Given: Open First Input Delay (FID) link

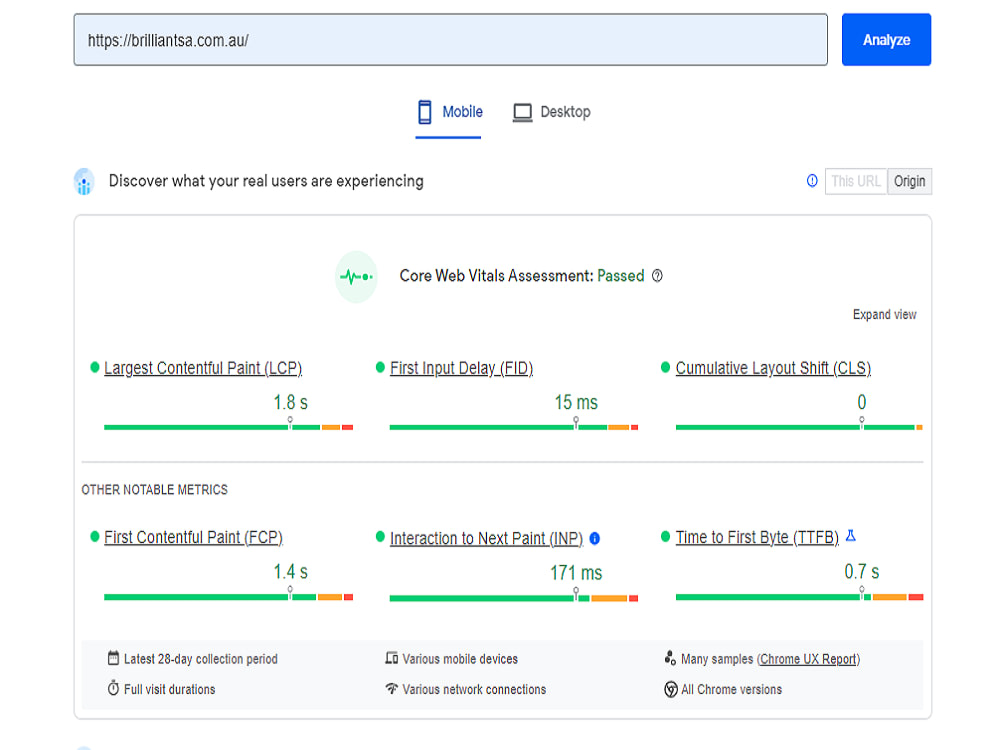Looking at the screenshot, I should pyautogui.click(x=461, y=368).
